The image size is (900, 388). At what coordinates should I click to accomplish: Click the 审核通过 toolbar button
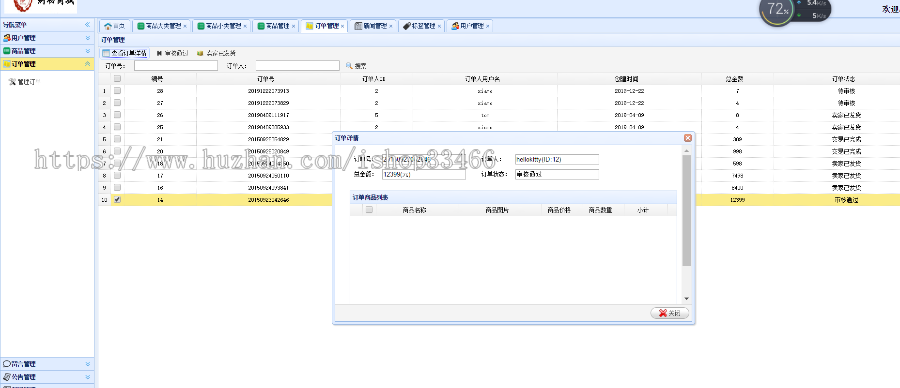point(172,53)
